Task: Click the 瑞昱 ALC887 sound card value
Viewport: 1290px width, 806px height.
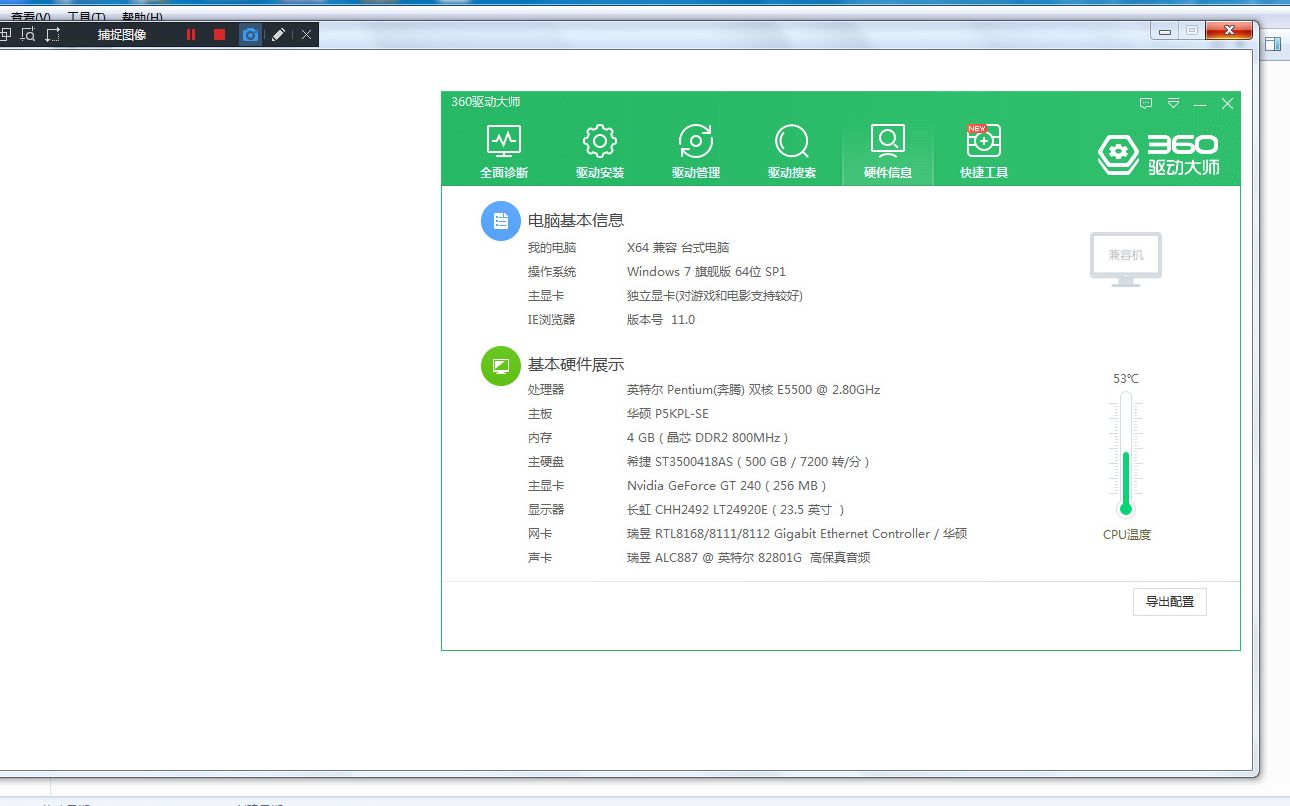Action: click(749, 558)
